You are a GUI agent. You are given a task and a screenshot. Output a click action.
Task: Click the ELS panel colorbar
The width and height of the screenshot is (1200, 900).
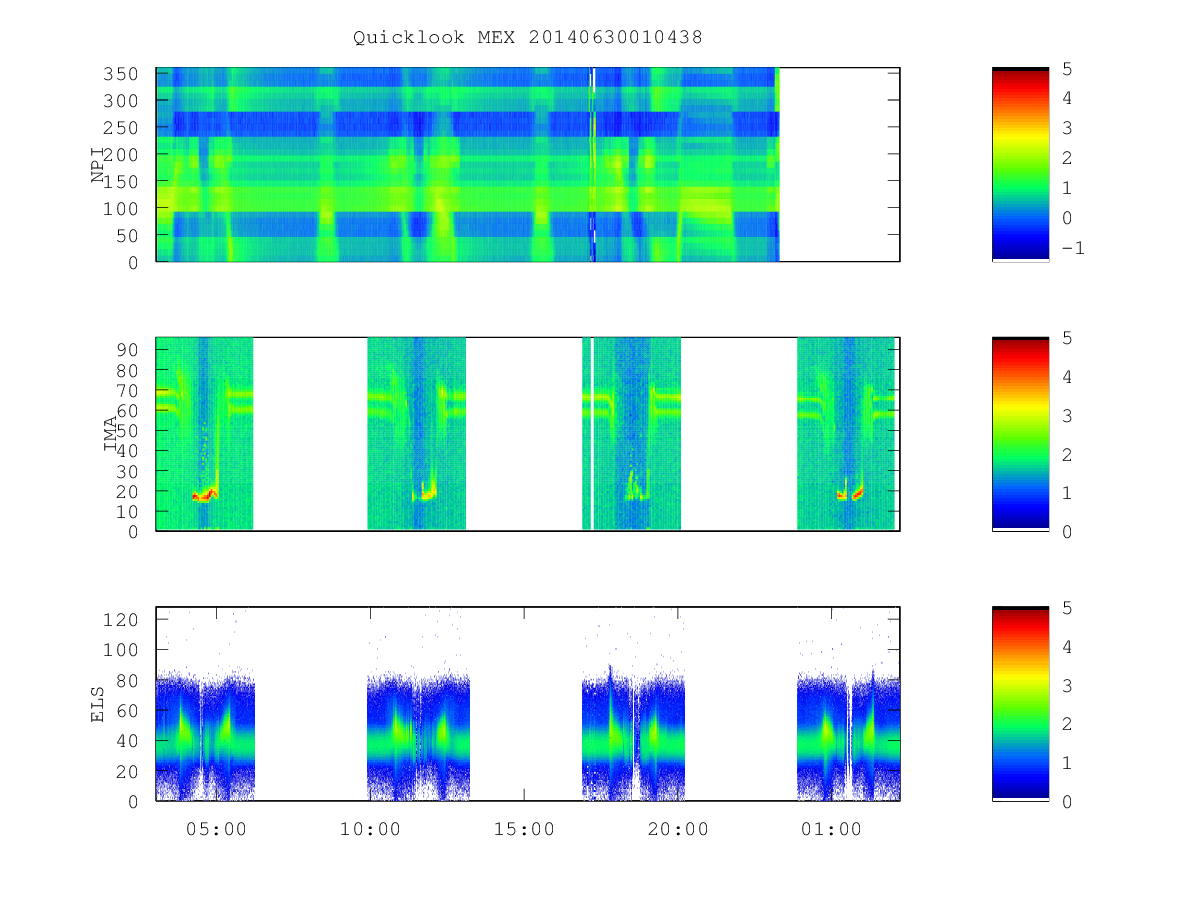(1020, 704)
